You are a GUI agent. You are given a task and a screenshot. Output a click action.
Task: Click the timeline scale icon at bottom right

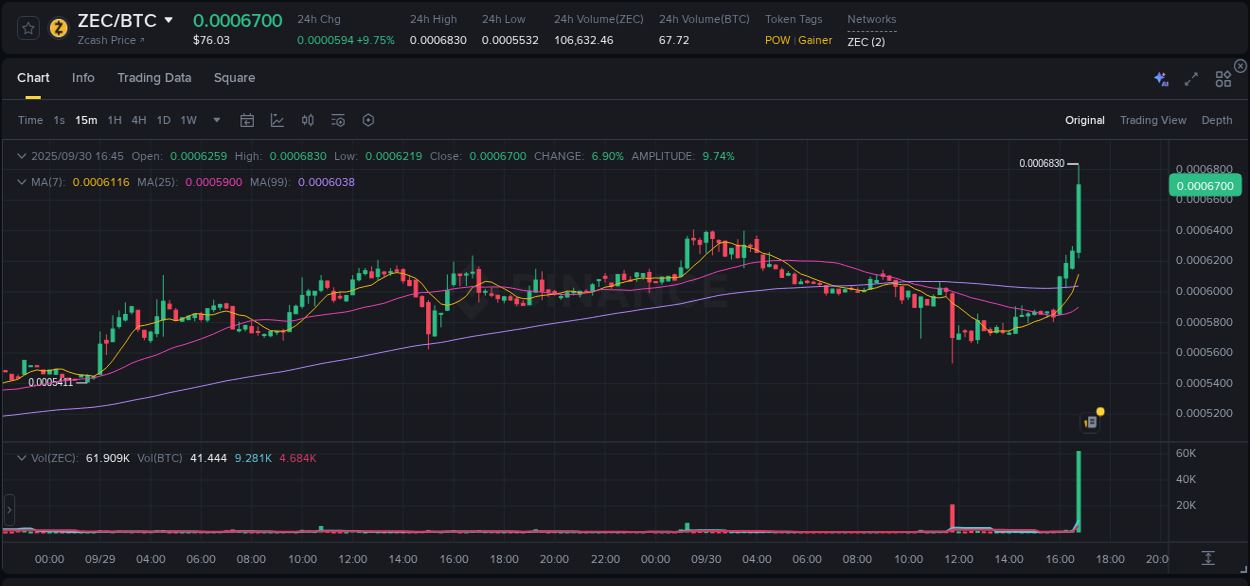coord(1207,559)
